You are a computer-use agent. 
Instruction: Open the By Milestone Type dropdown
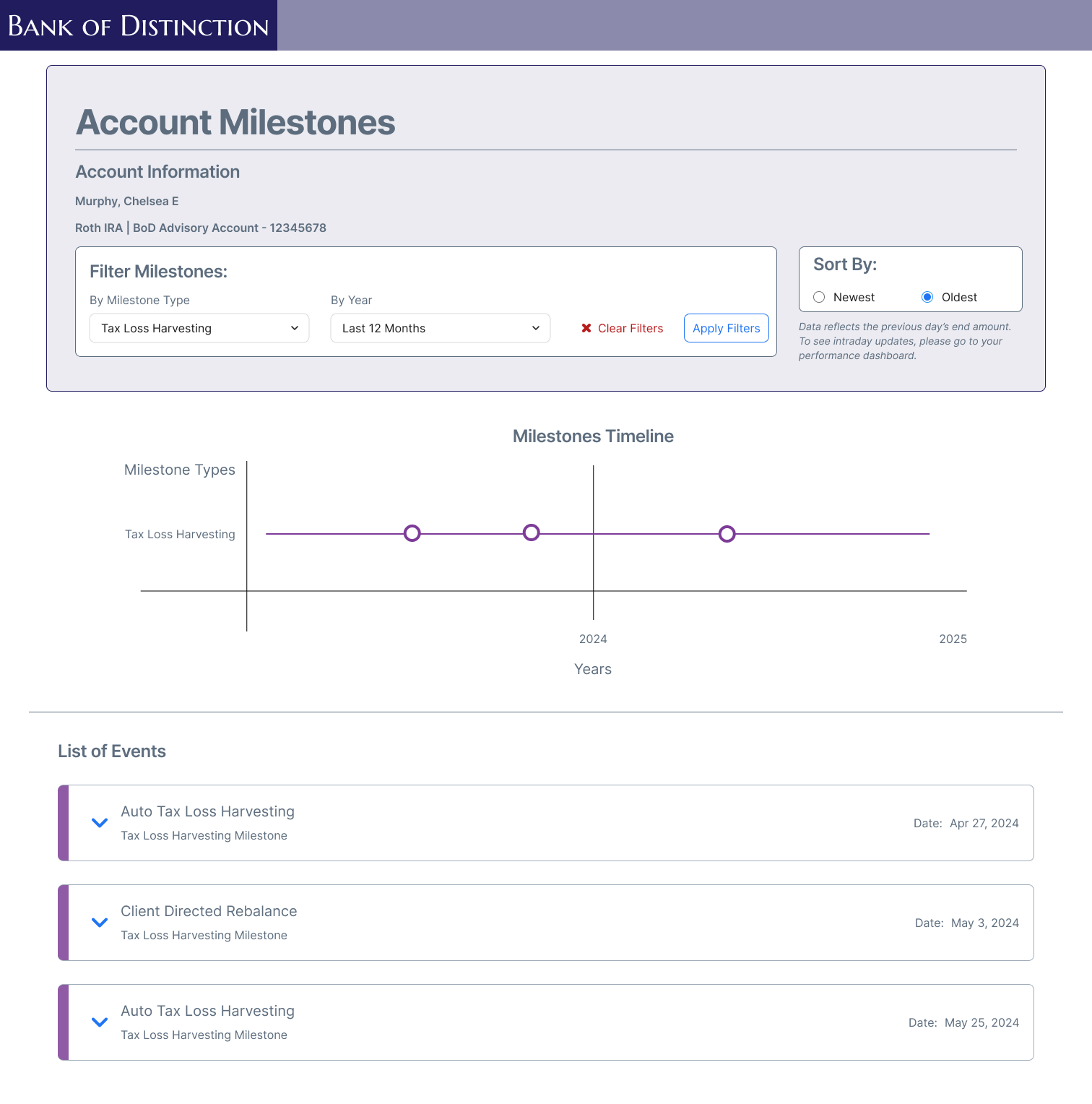(199, 328)
